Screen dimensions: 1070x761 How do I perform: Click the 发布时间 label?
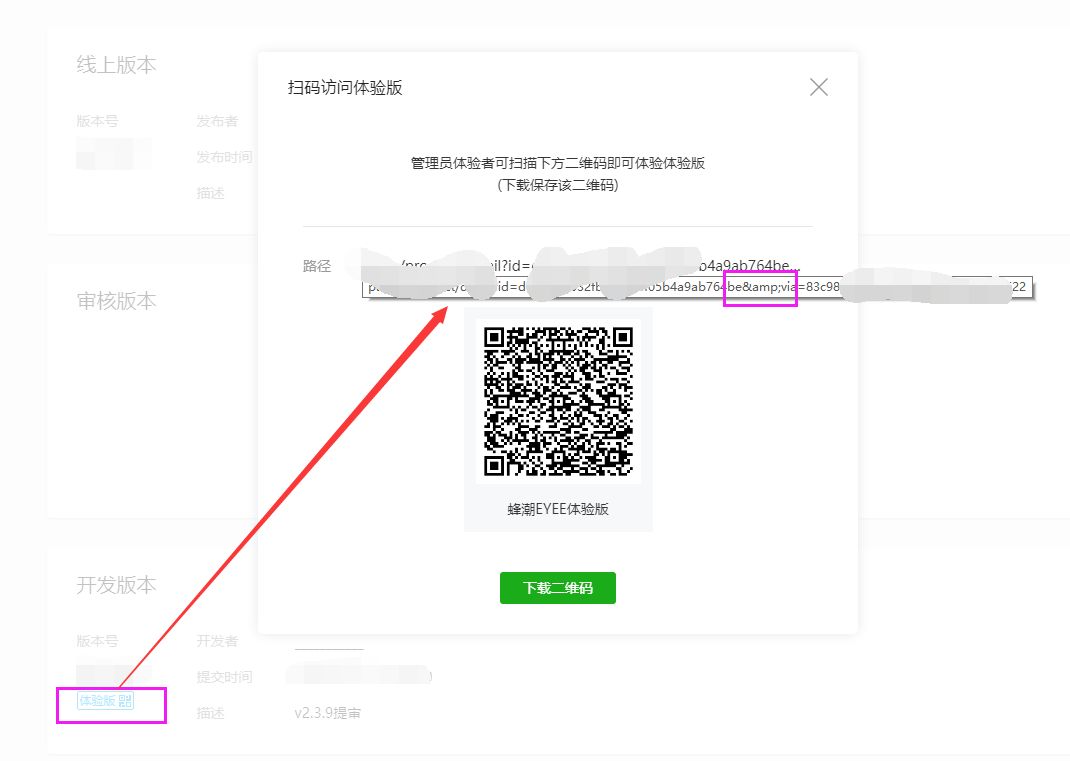click(225, 157)
